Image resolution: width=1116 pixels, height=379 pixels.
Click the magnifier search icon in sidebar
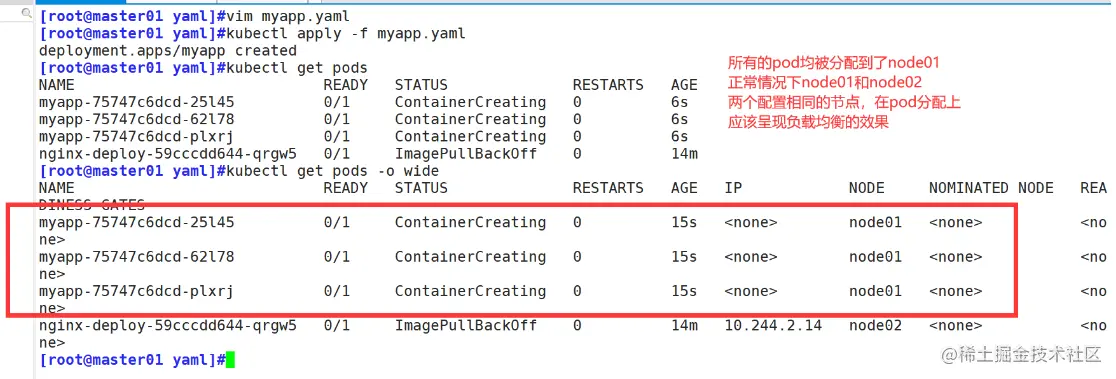[x=26, y=14]
